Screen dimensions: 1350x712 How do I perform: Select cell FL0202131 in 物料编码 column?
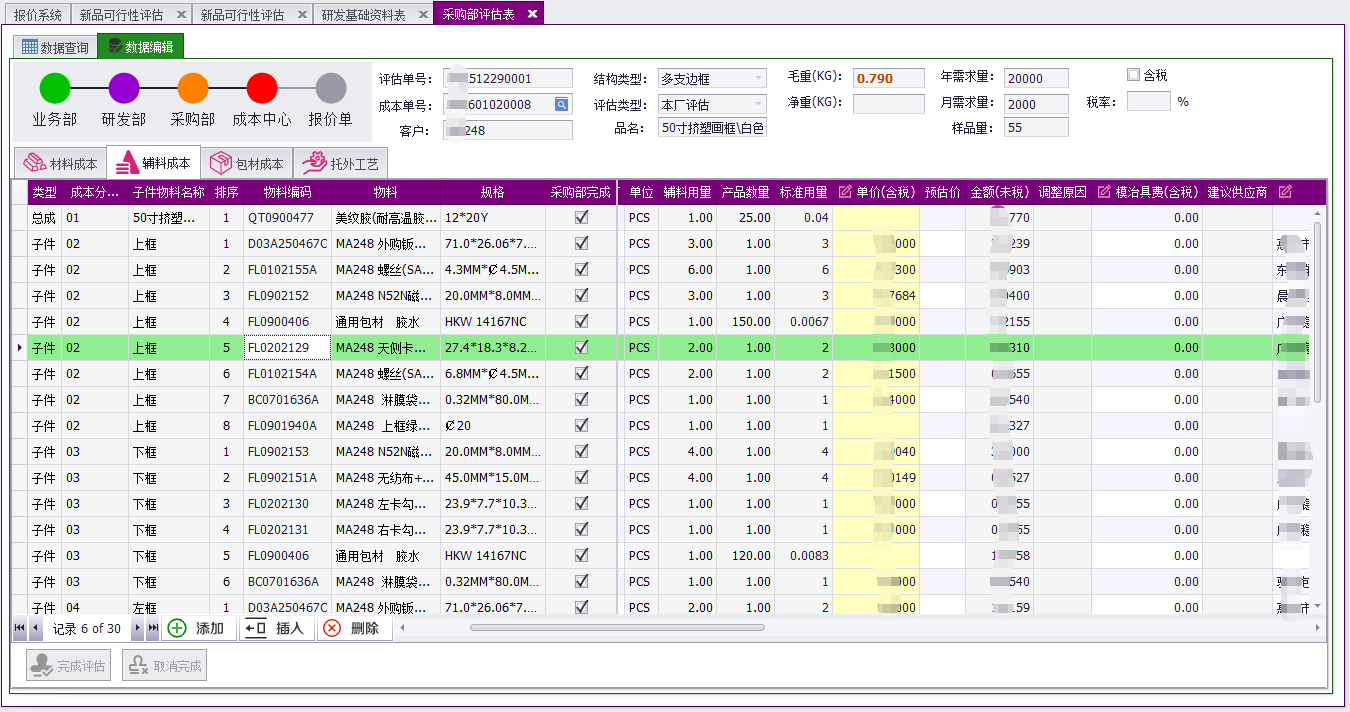click(287, 529)
